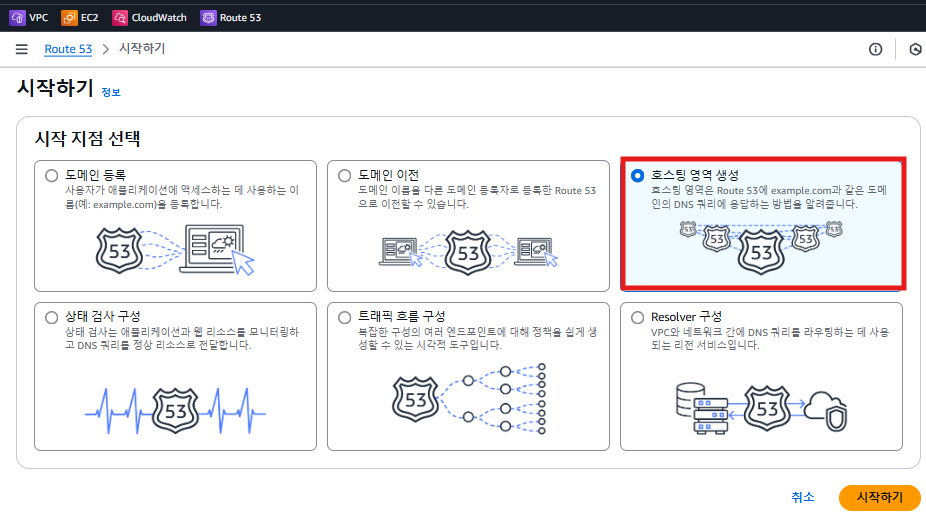Click the 호스팅 영역 생성 card title

(694, 175)
